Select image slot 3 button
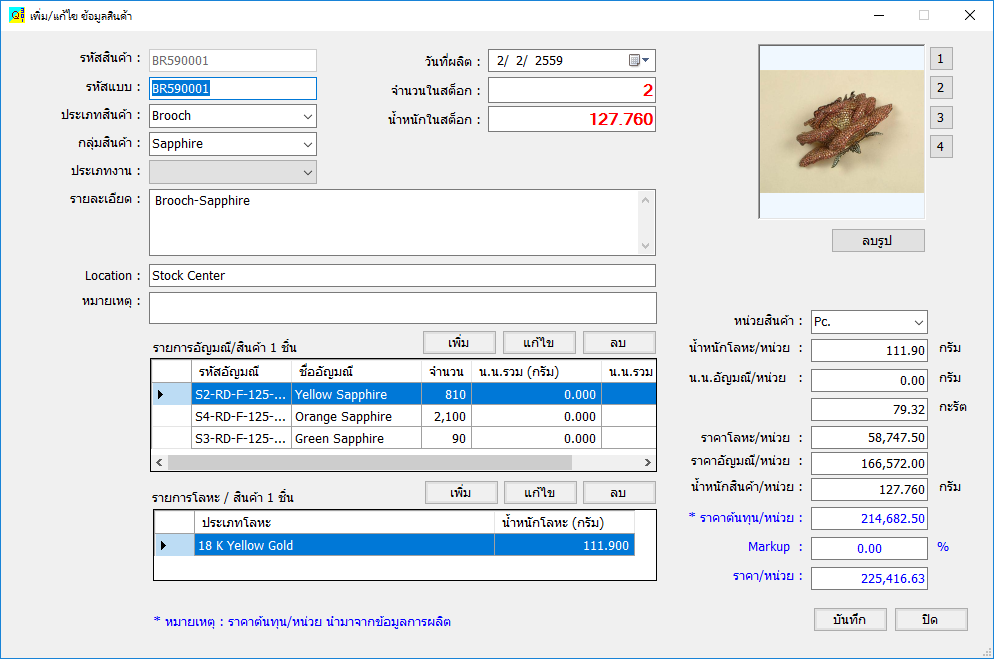Viewport: 994px width, 659px height. (x=940, y=118)
